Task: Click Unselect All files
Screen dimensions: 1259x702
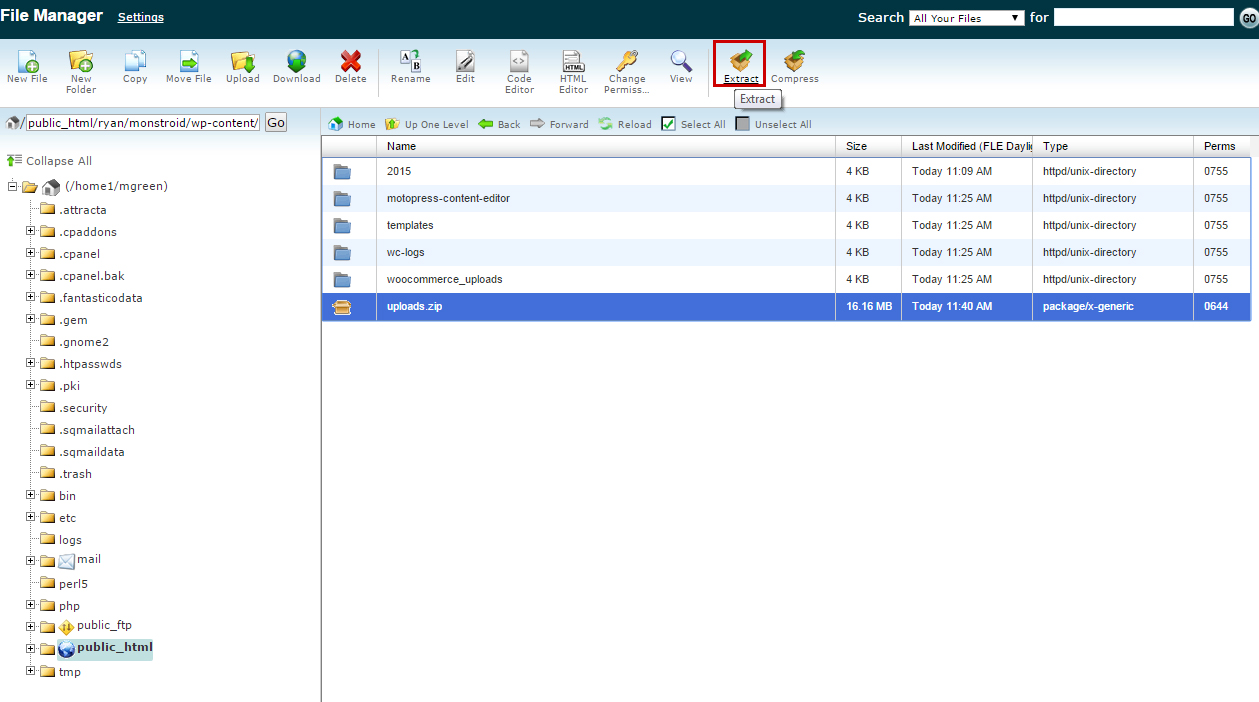Action: click(x=742, y=124)
